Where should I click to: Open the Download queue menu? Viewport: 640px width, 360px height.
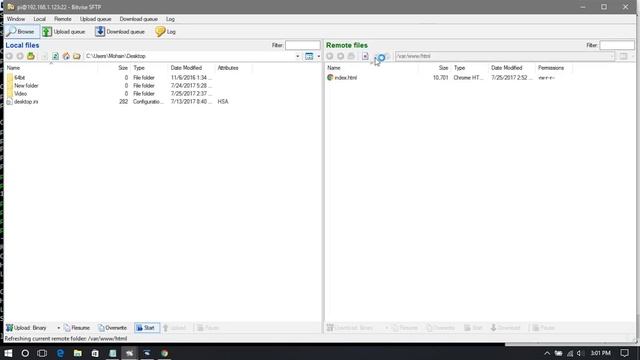[x=138, y=19]
